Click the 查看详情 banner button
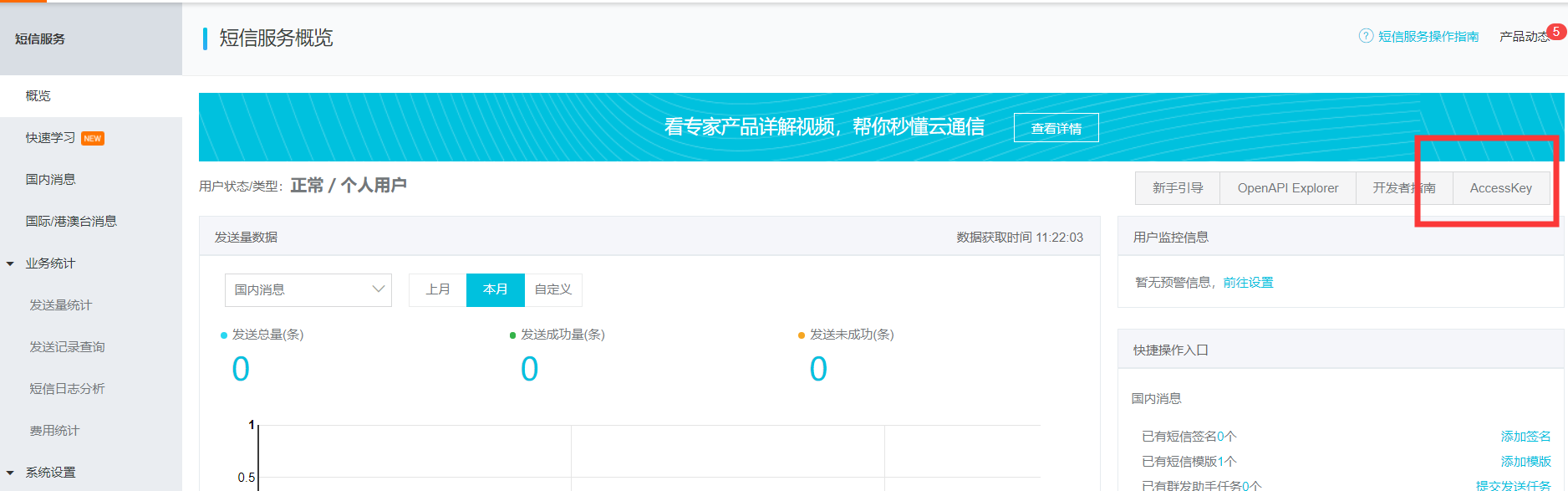This screenshot has height=491, width=1568. coord(1056,128)
